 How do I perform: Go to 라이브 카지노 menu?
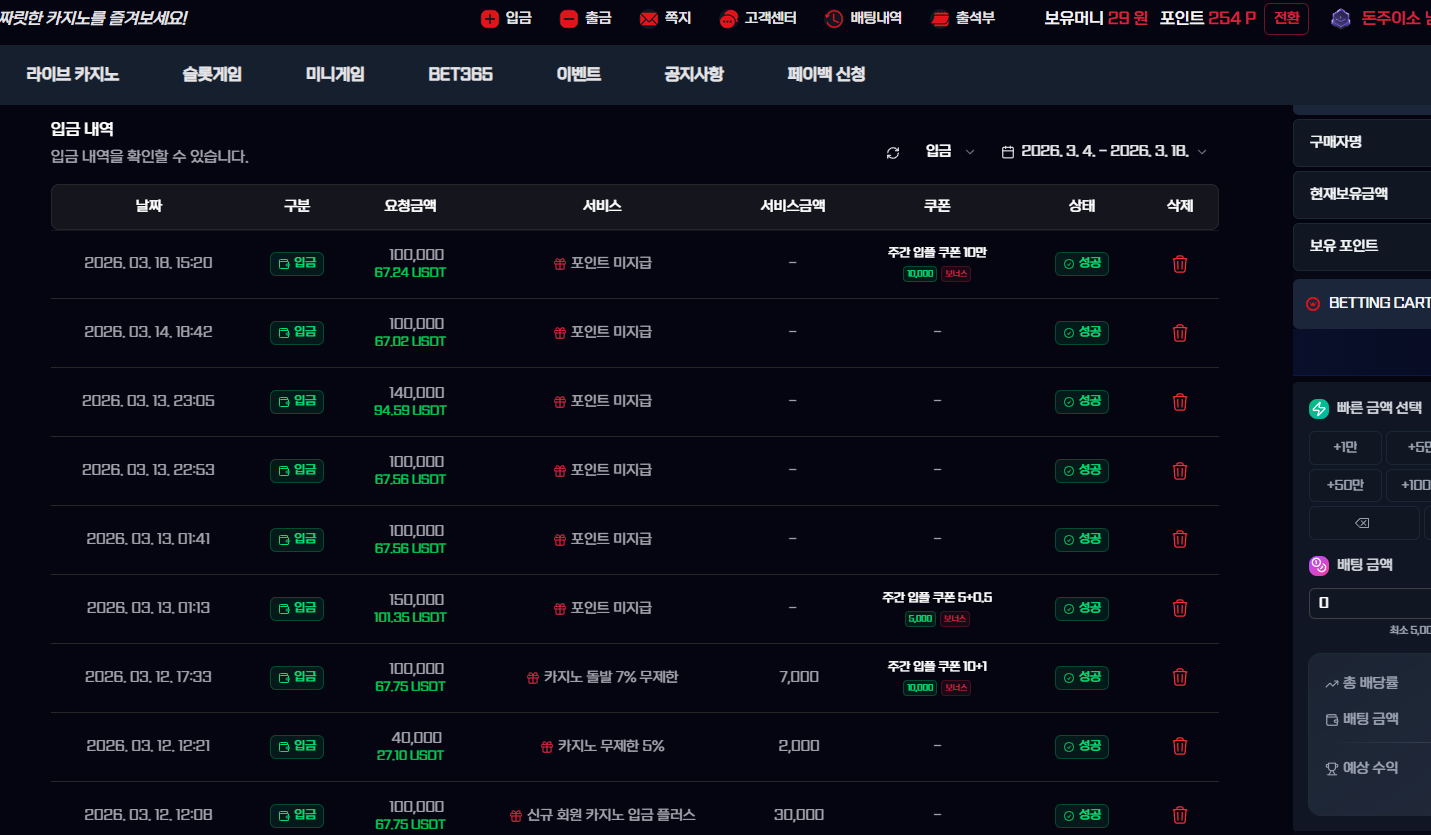coord(73,74)
